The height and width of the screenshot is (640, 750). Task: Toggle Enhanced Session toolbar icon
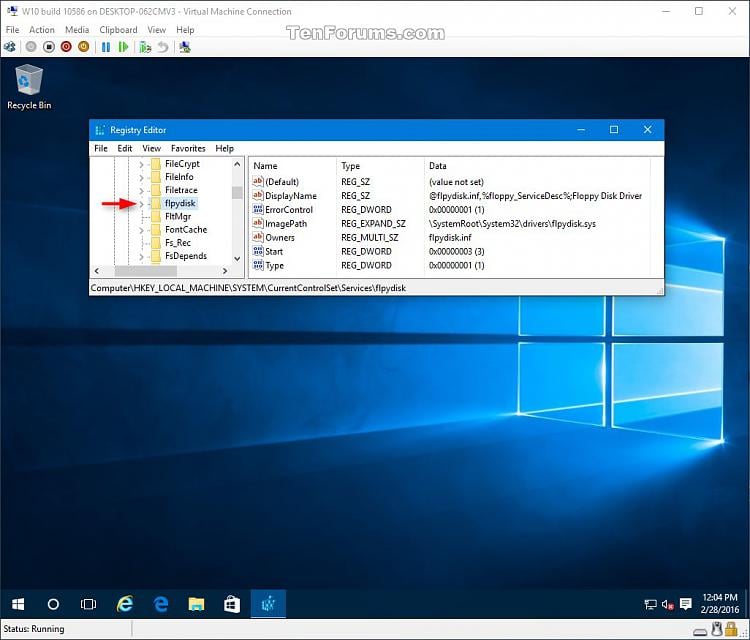(185, 47)
